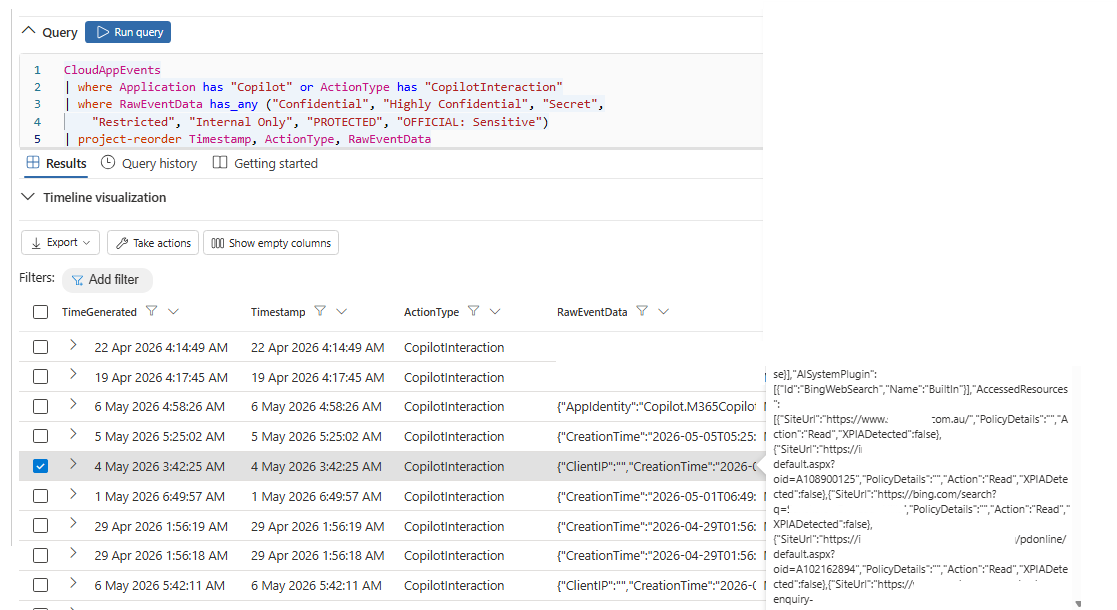Image resolution: width=1117 pixels, height=610 pixels.
Task: Click the Take actions wrench icon
Action: pyautogui.click(x=122, y=244)
